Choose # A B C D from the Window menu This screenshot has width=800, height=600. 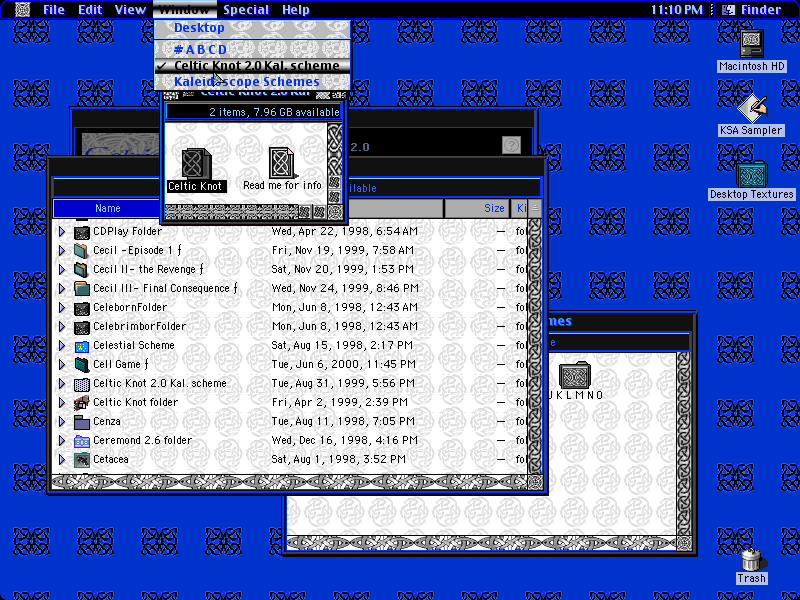[x=252, y=49]
